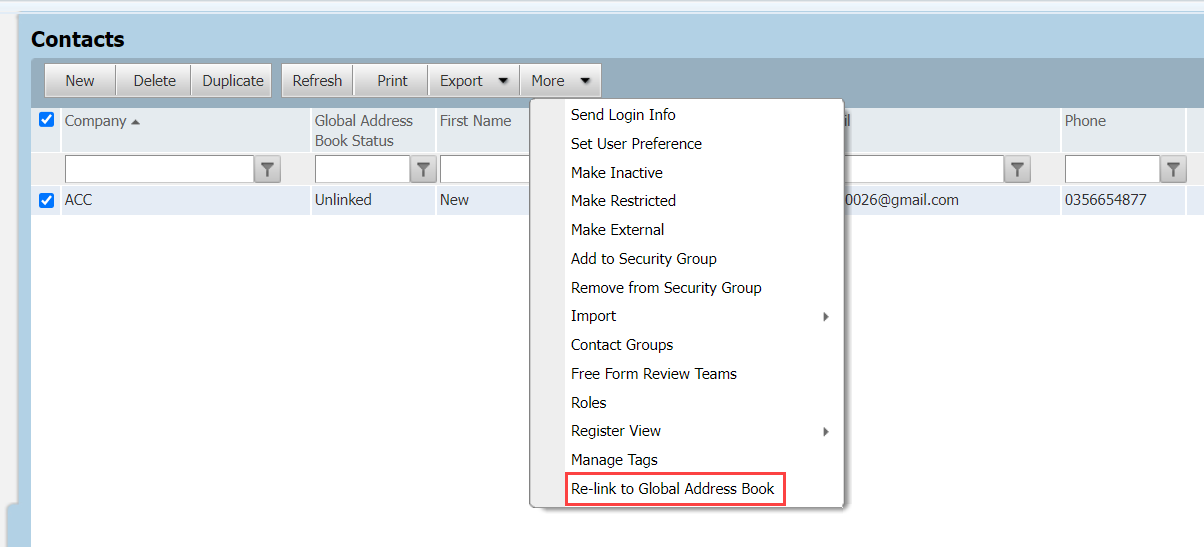Viewport: 1204px width, 547px height.
Task: Click the Email column filter icon
Action: tap(1017, 170)
